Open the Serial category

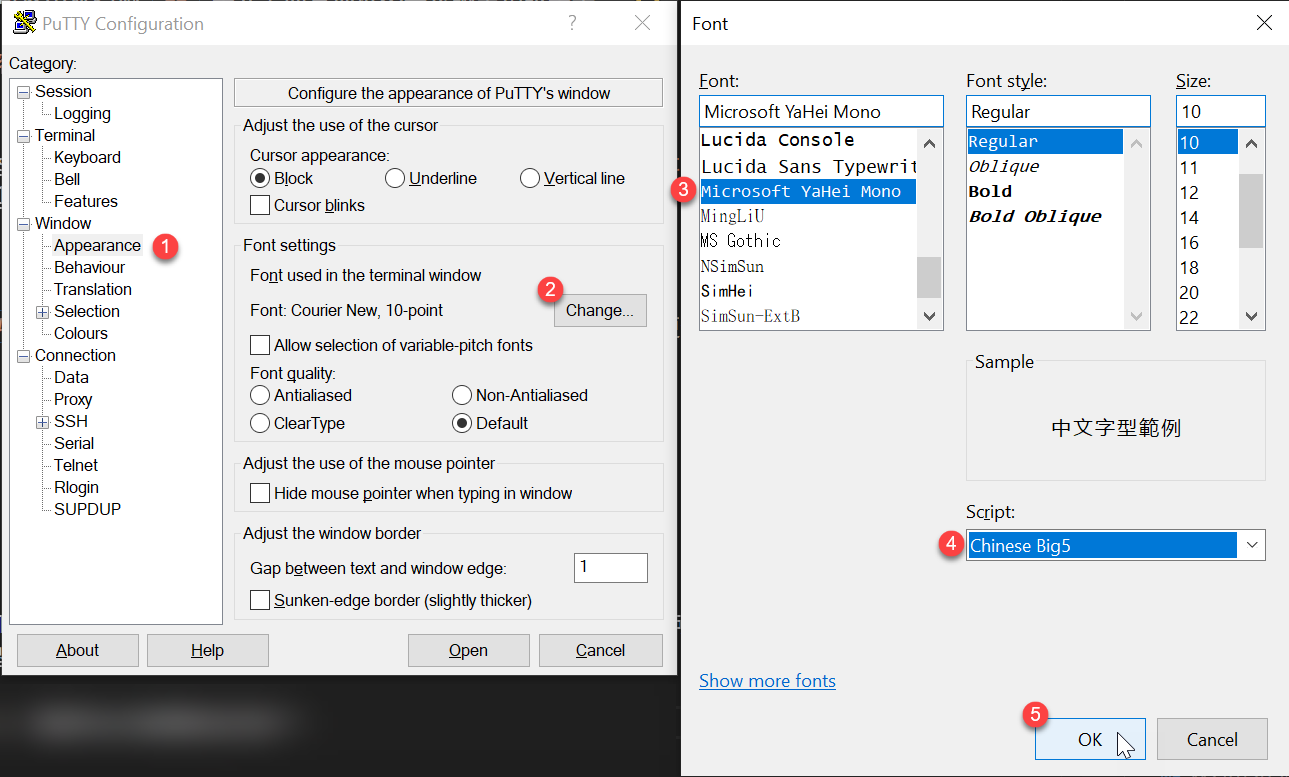[x=74, y=443]
